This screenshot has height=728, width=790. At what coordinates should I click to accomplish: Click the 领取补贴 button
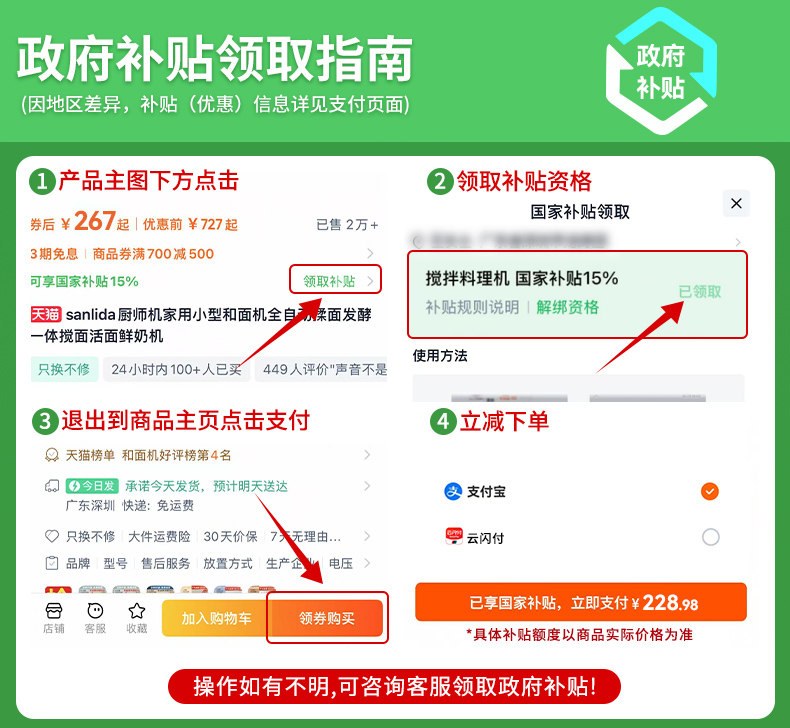point(335,280)
